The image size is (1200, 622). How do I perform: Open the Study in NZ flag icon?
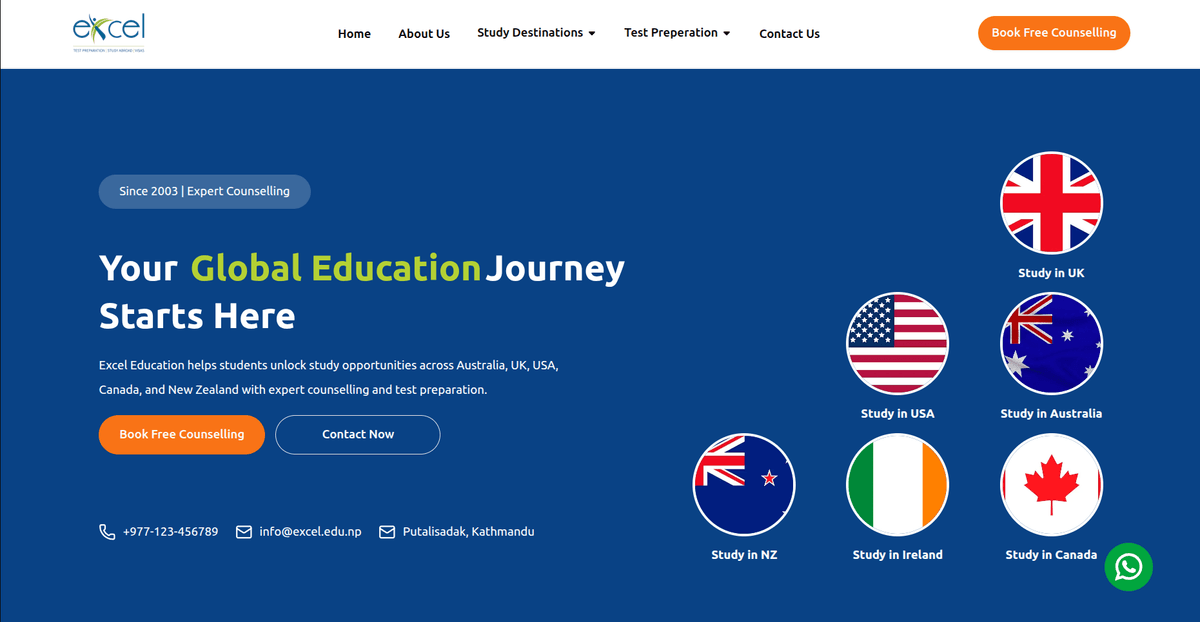(x=744, y=485)
